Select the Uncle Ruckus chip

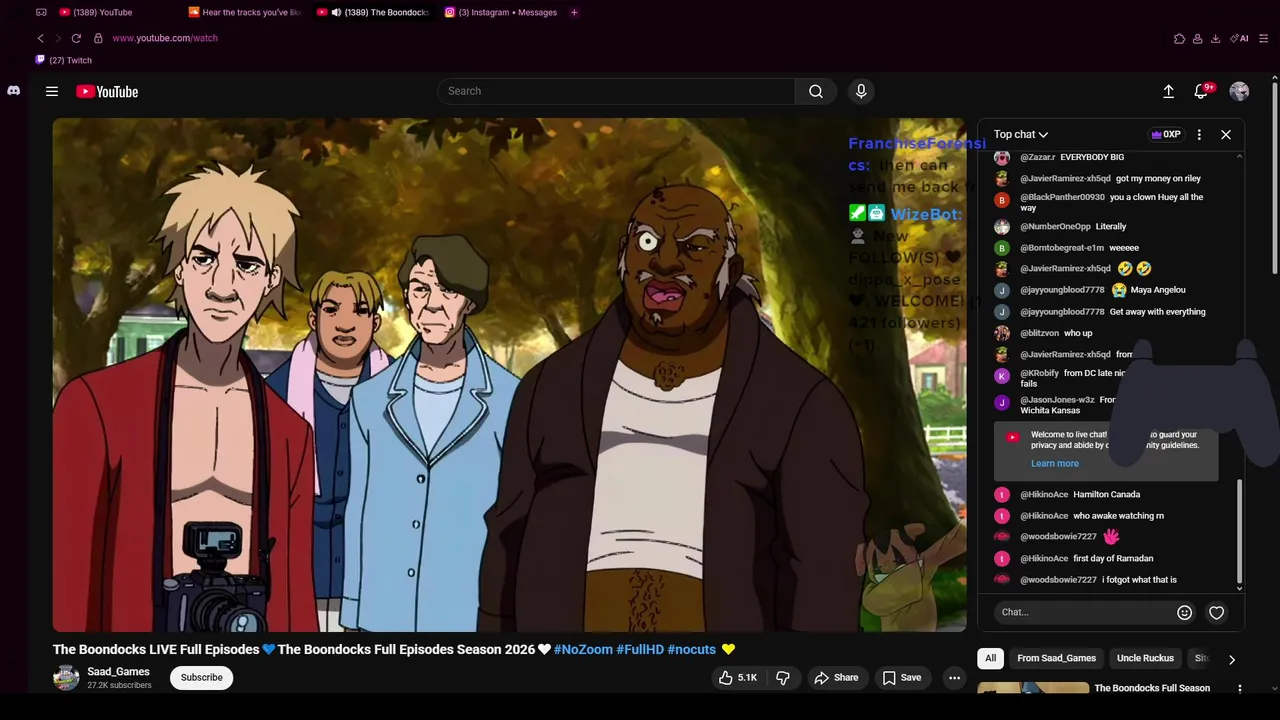(x=1145, y=658)
